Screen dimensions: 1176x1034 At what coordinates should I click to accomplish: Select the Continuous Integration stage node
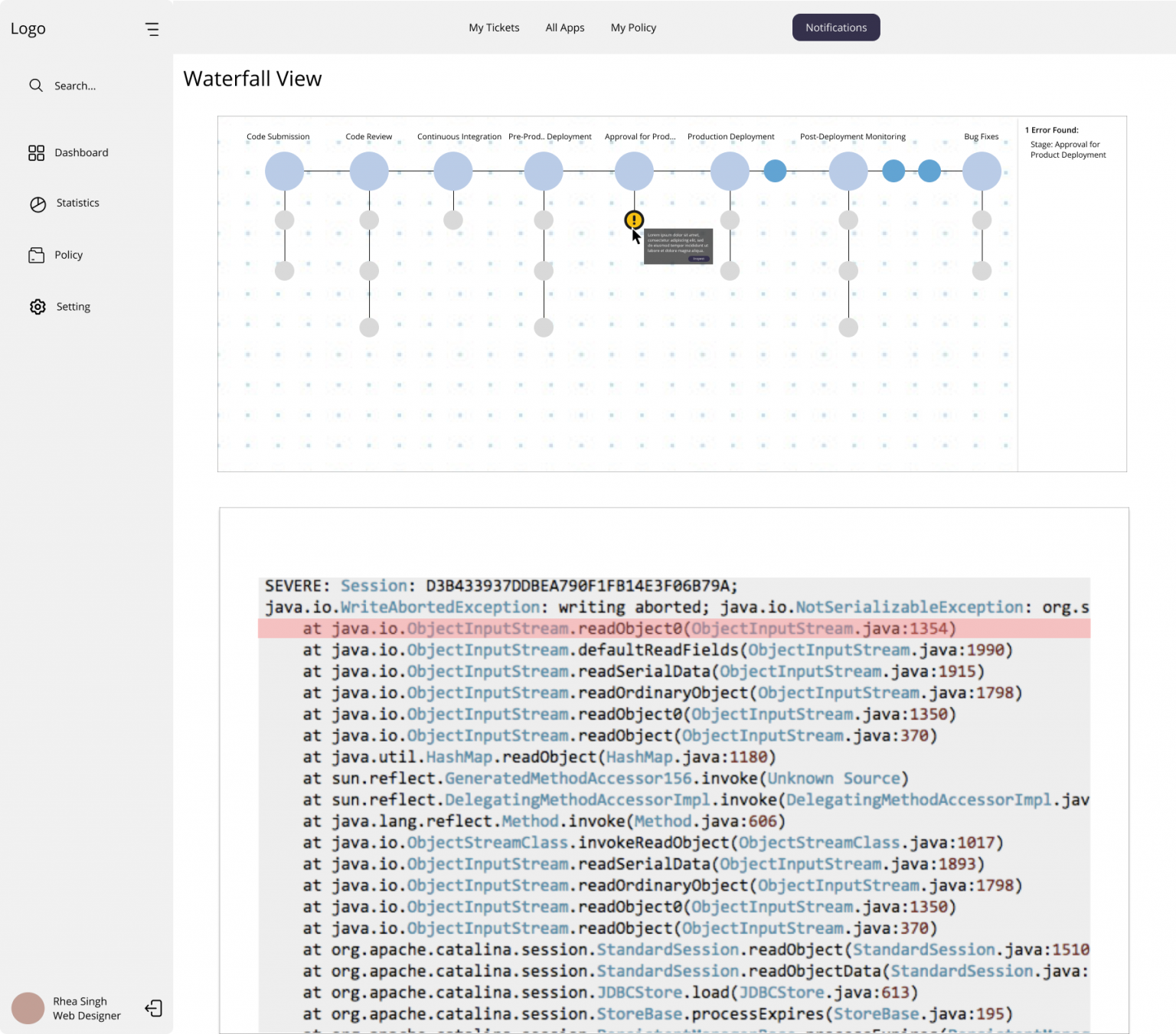(x=453, y=171)
